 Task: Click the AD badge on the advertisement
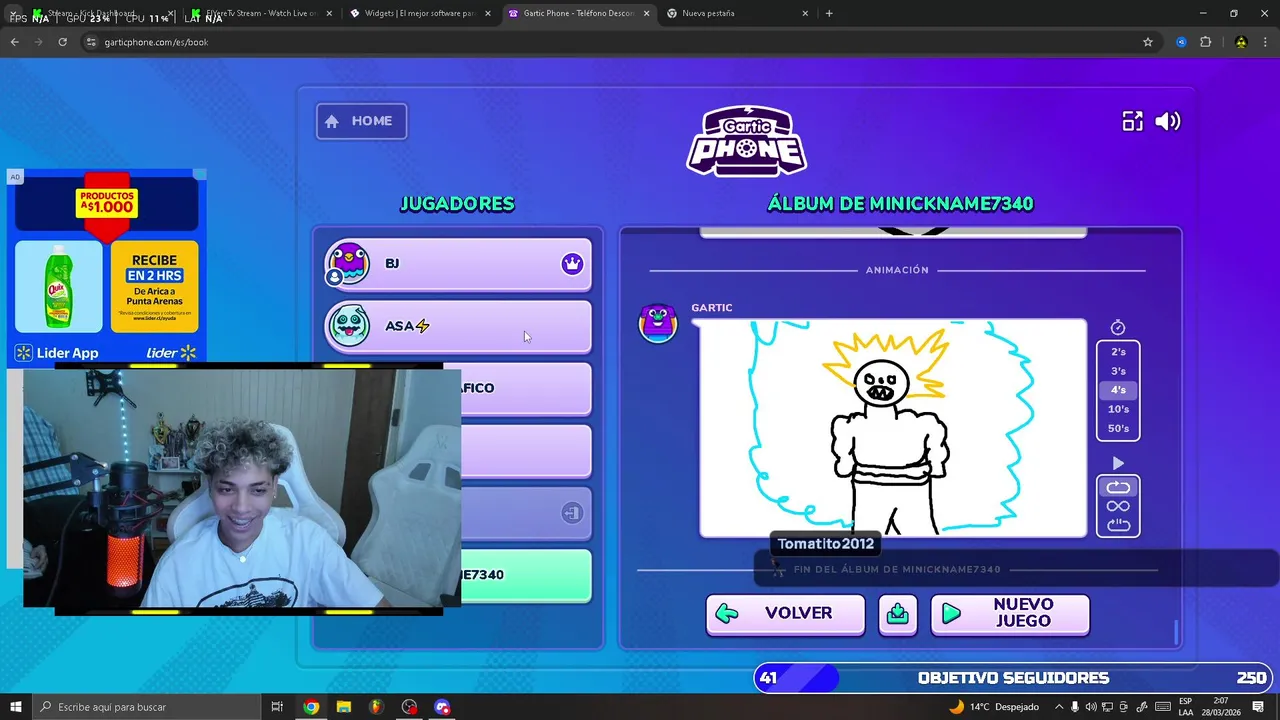coord(15,177)
